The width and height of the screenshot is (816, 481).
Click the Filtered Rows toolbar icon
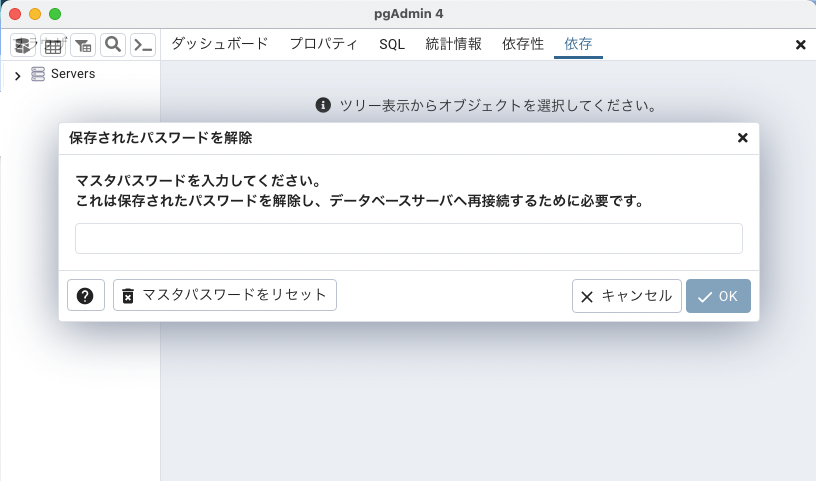click(83, 45)
